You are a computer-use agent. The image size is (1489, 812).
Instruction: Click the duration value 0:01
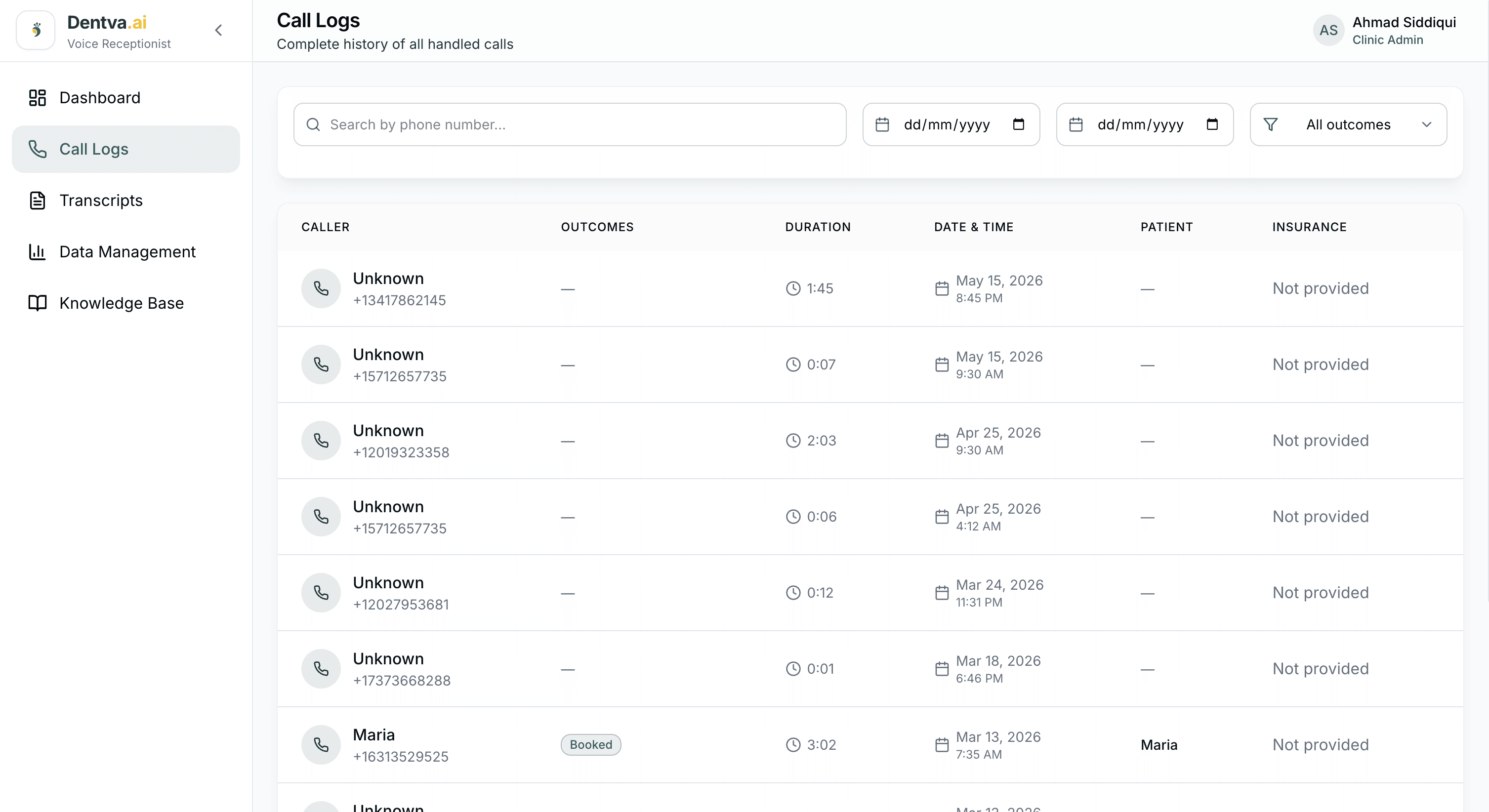(x=820, y=669)
